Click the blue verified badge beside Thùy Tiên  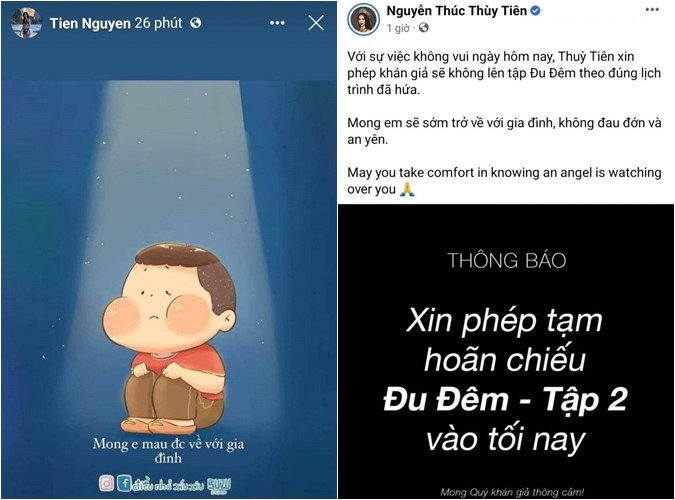535,11
